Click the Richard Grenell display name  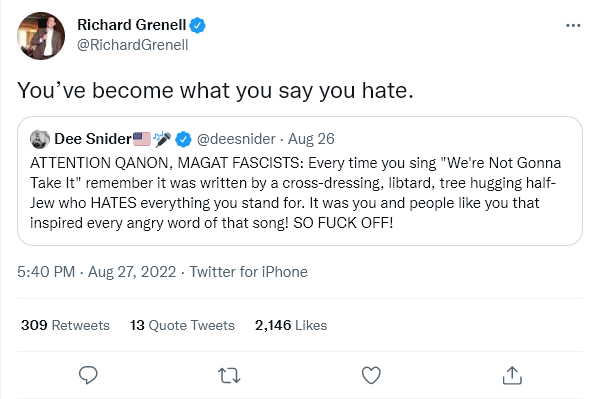132,25
